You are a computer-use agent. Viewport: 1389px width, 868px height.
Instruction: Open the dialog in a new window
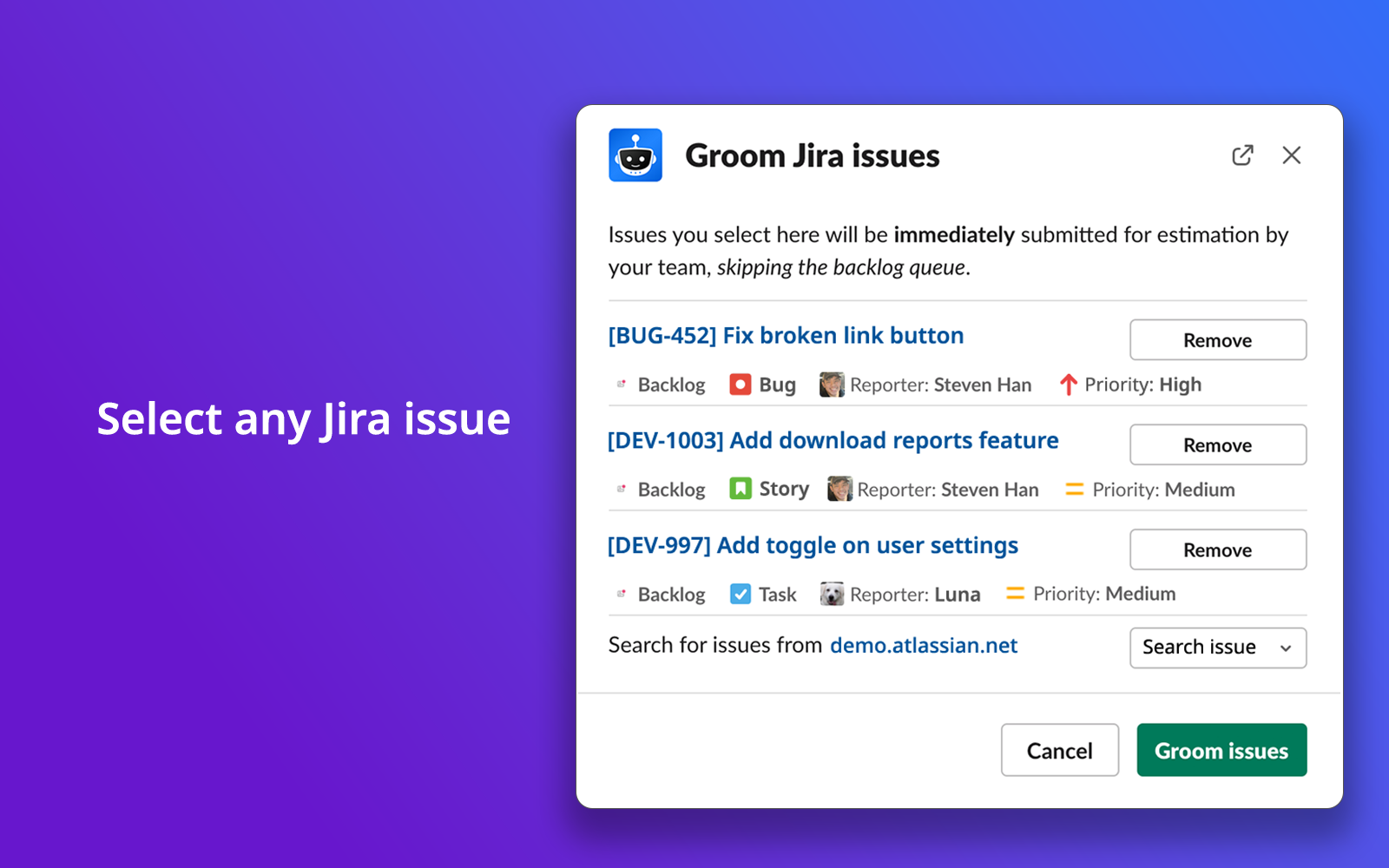(x=1242, y=155)
